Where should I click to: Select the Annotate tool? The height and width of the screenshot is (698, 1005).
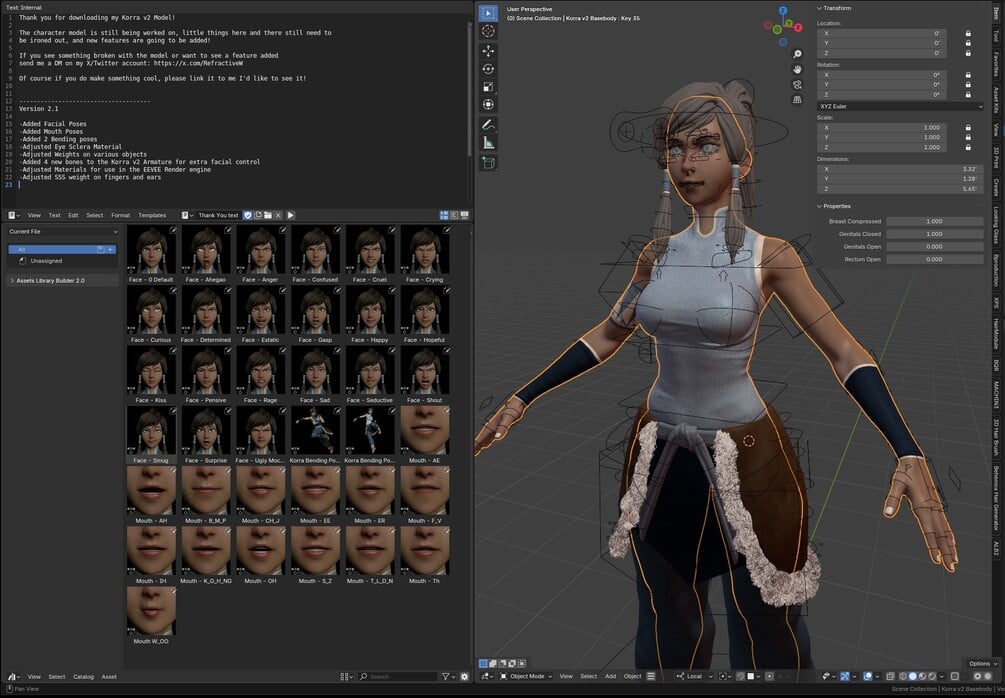click(488, 124)
